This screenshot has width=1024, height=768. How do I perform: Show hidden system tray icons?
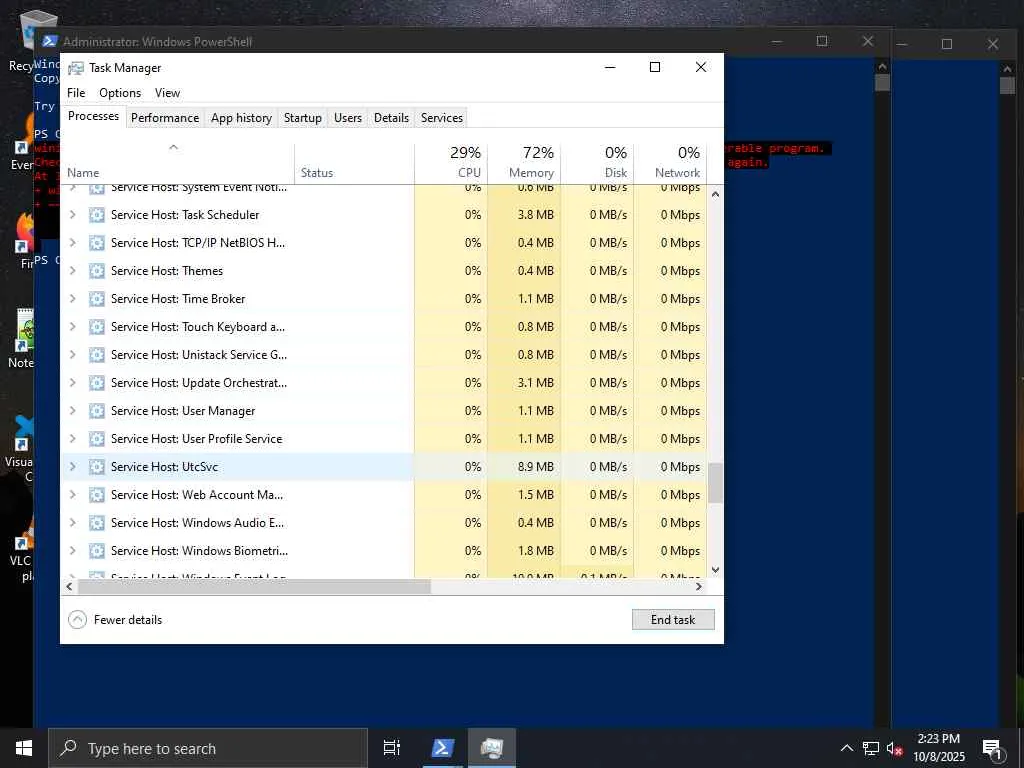click(x=846, y=748)
